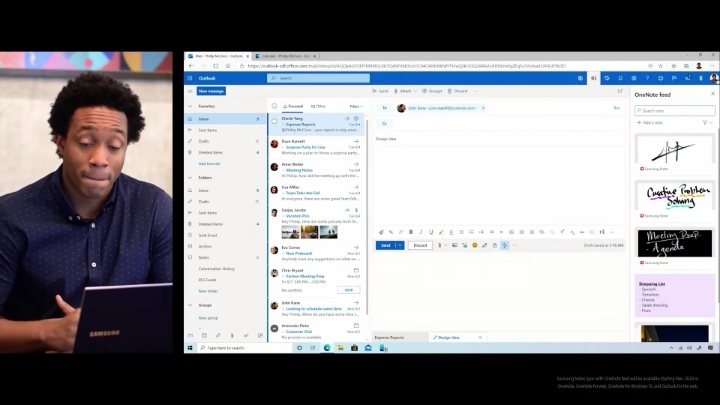Show the Bcc field
This screenshot has height=405, width=720.
tap(617, 108)
